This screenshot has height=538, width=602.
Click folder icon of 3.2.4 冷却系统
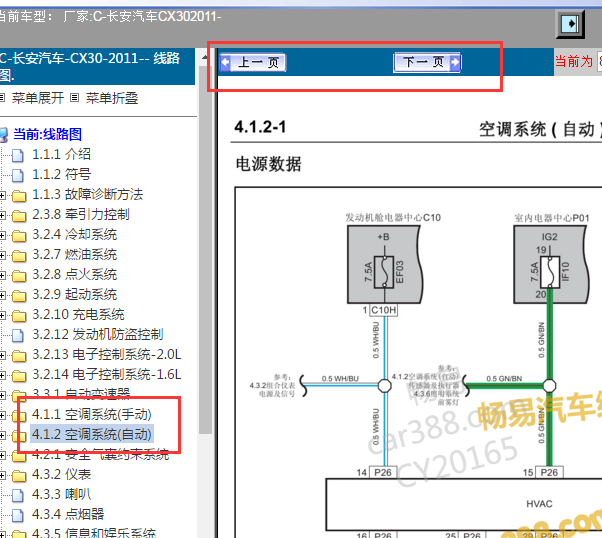click(19, 235)
